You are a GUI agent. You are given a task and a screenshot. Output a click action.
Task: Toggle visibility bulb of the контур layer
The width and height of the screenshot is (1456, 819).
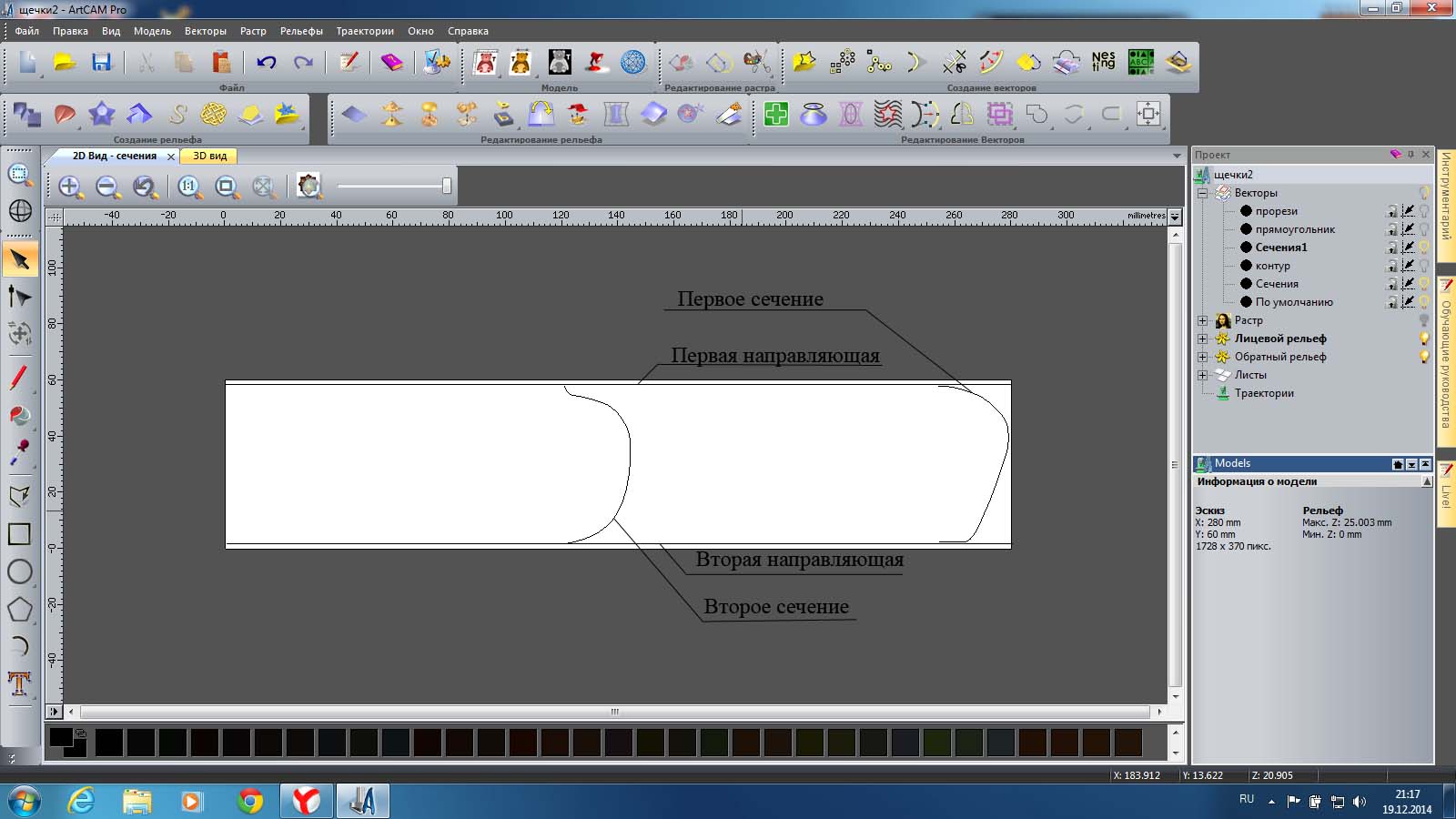[x=1424, y=266]
